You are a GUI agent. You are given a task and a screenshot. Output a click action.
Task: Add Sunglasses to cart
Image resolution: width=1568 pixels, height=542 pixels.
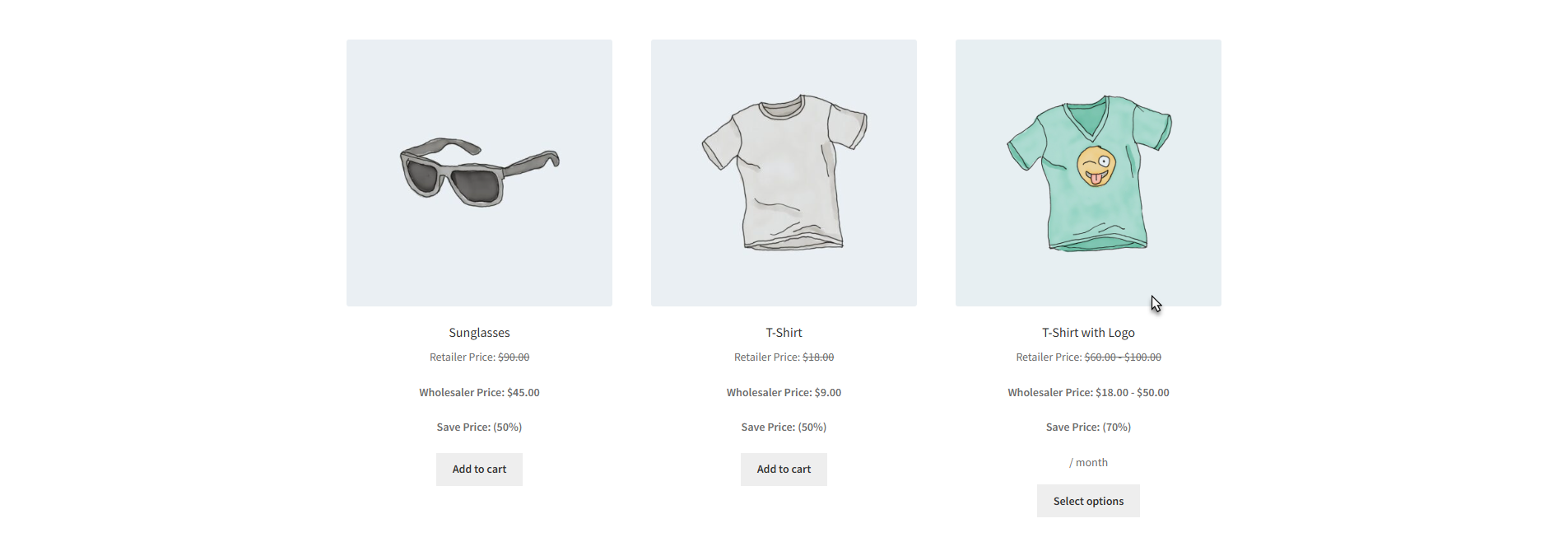479,470
